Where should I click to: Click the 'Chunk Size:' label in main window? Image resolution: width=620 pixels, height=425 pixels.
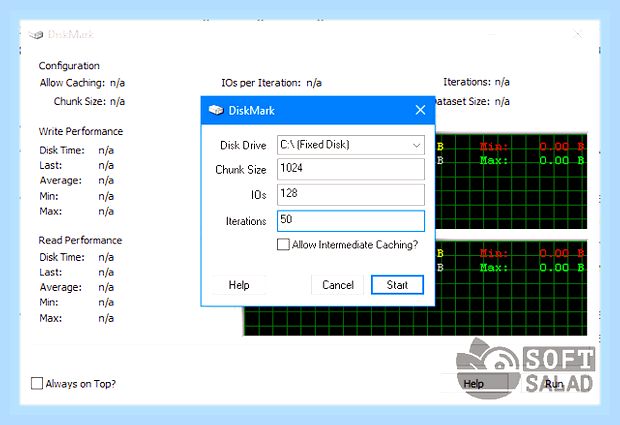pos(80,102)
